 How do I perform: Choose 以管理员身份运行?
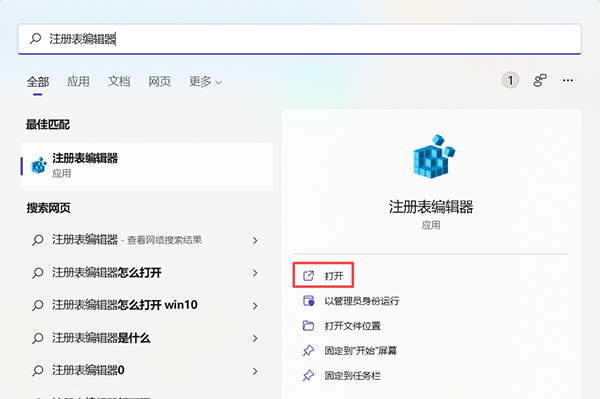[362, 301]
